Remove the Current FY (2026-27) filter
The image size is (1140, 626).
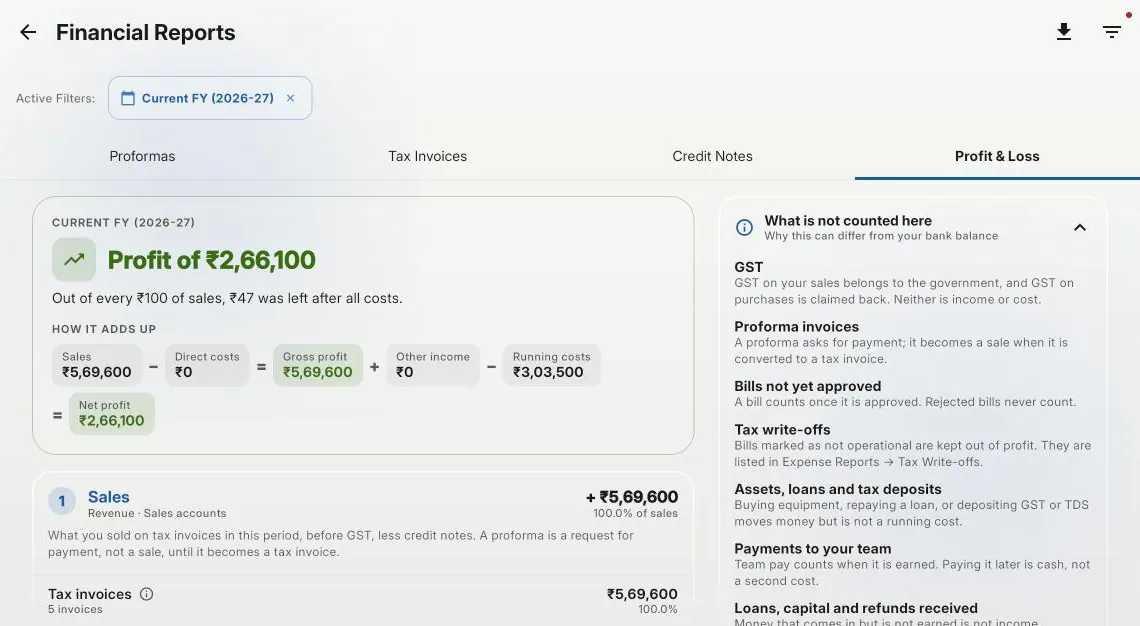click(290, 98)
